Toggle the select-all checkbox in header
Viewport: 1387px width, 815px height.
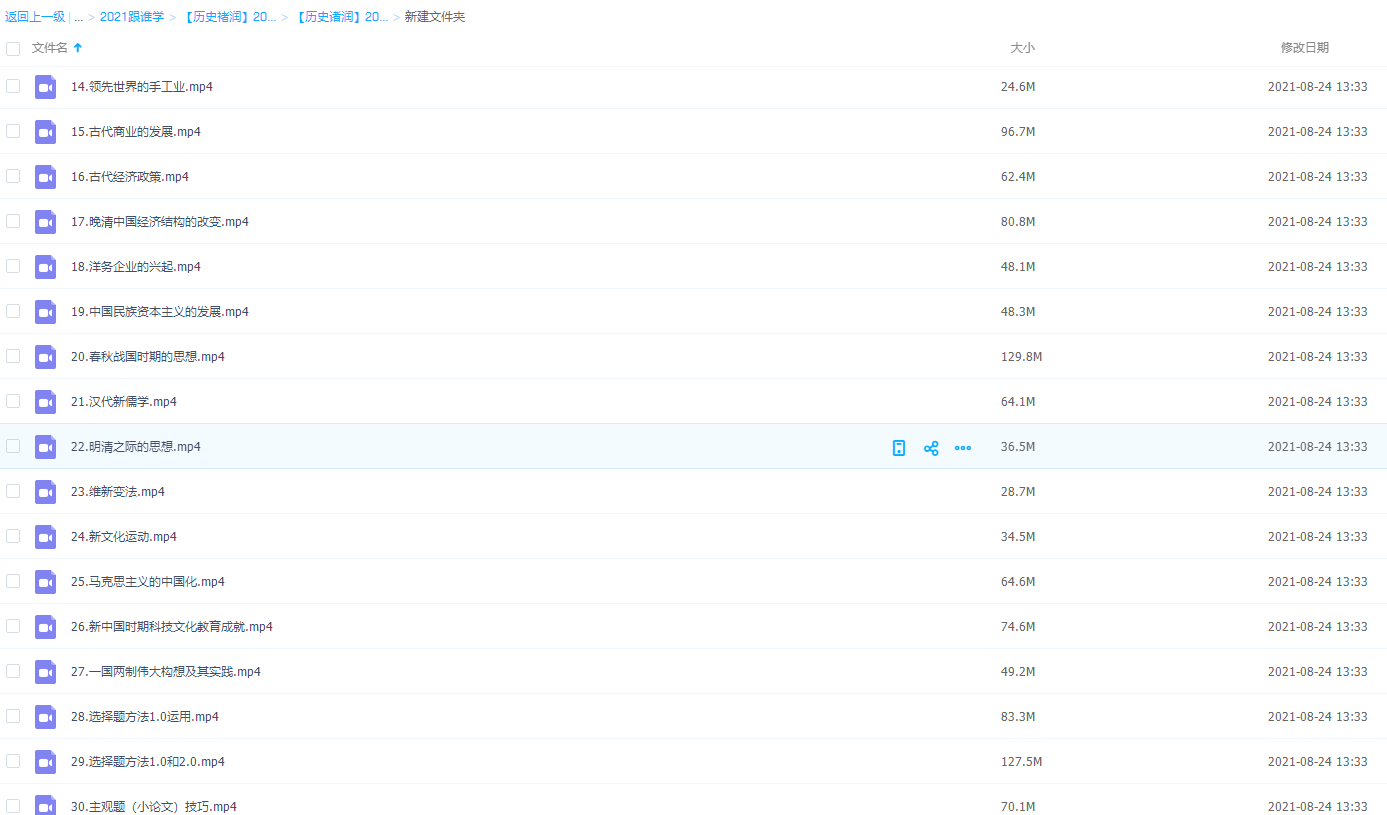[x=13, y=48]
